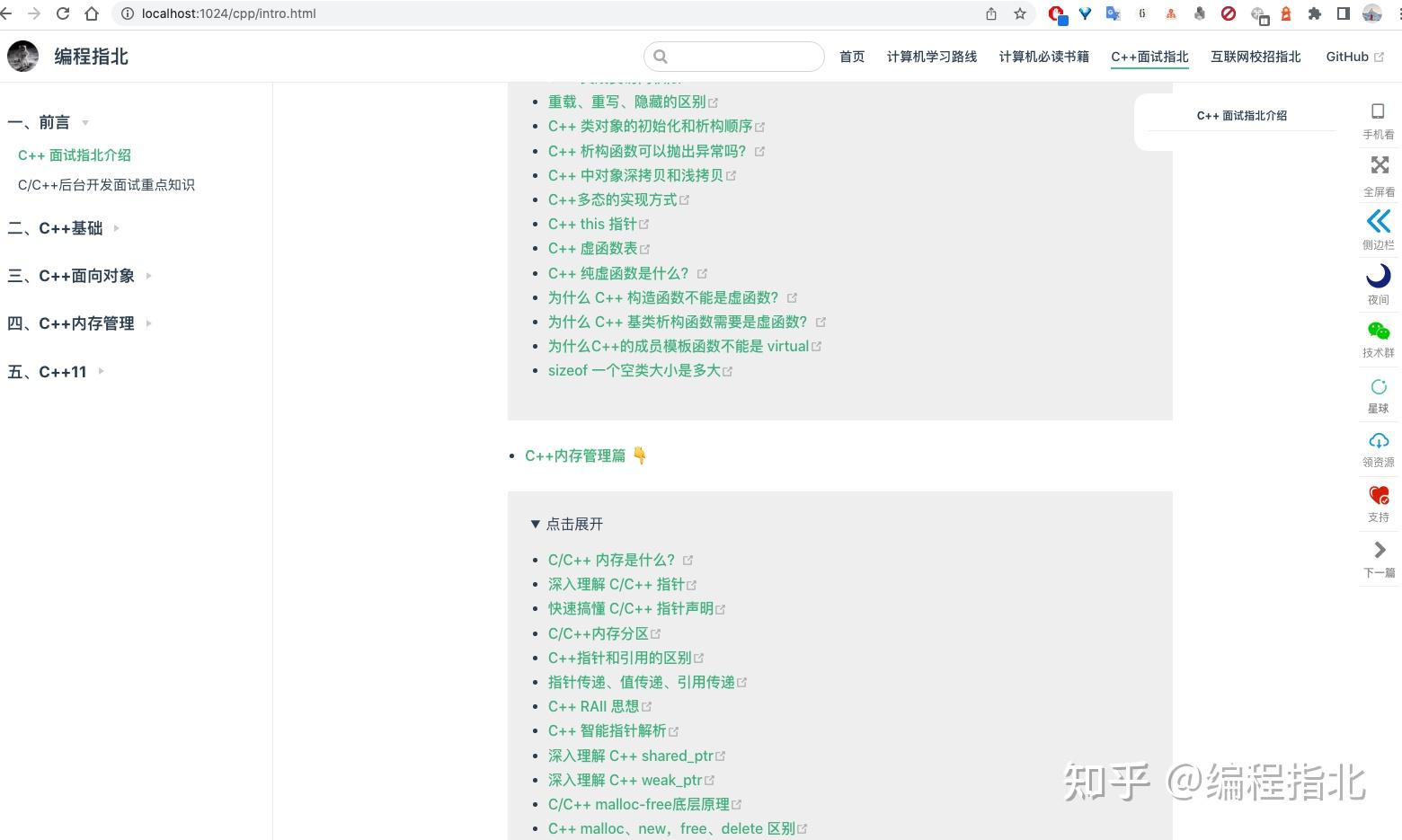Open the C++内存管理篇 link

pyautogui.click(x=575, y=455)
